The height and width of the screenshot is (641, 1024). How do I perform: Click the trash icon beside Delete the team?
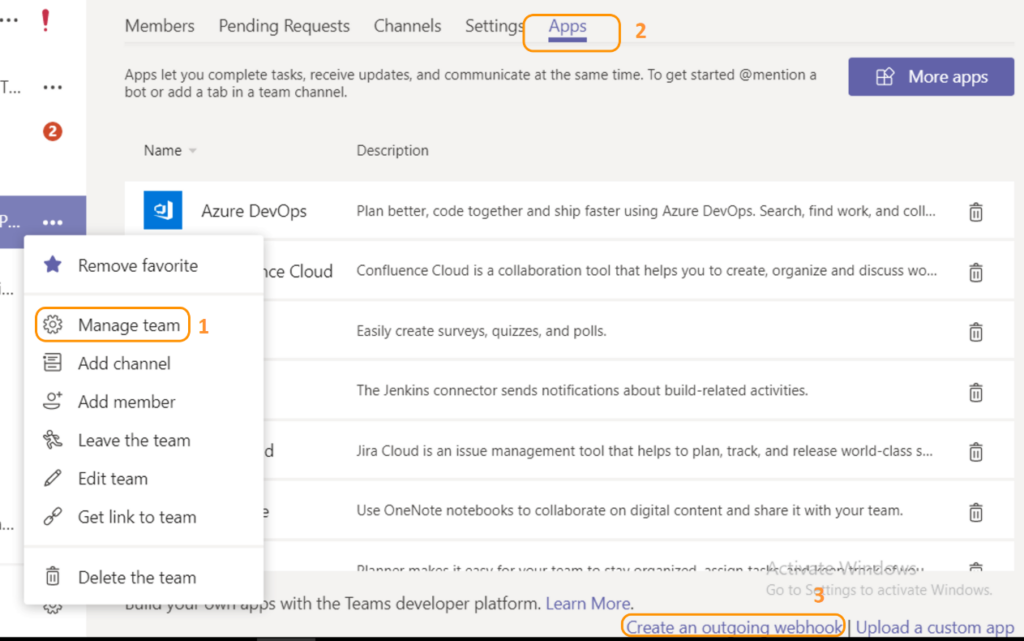click(53, 576)
